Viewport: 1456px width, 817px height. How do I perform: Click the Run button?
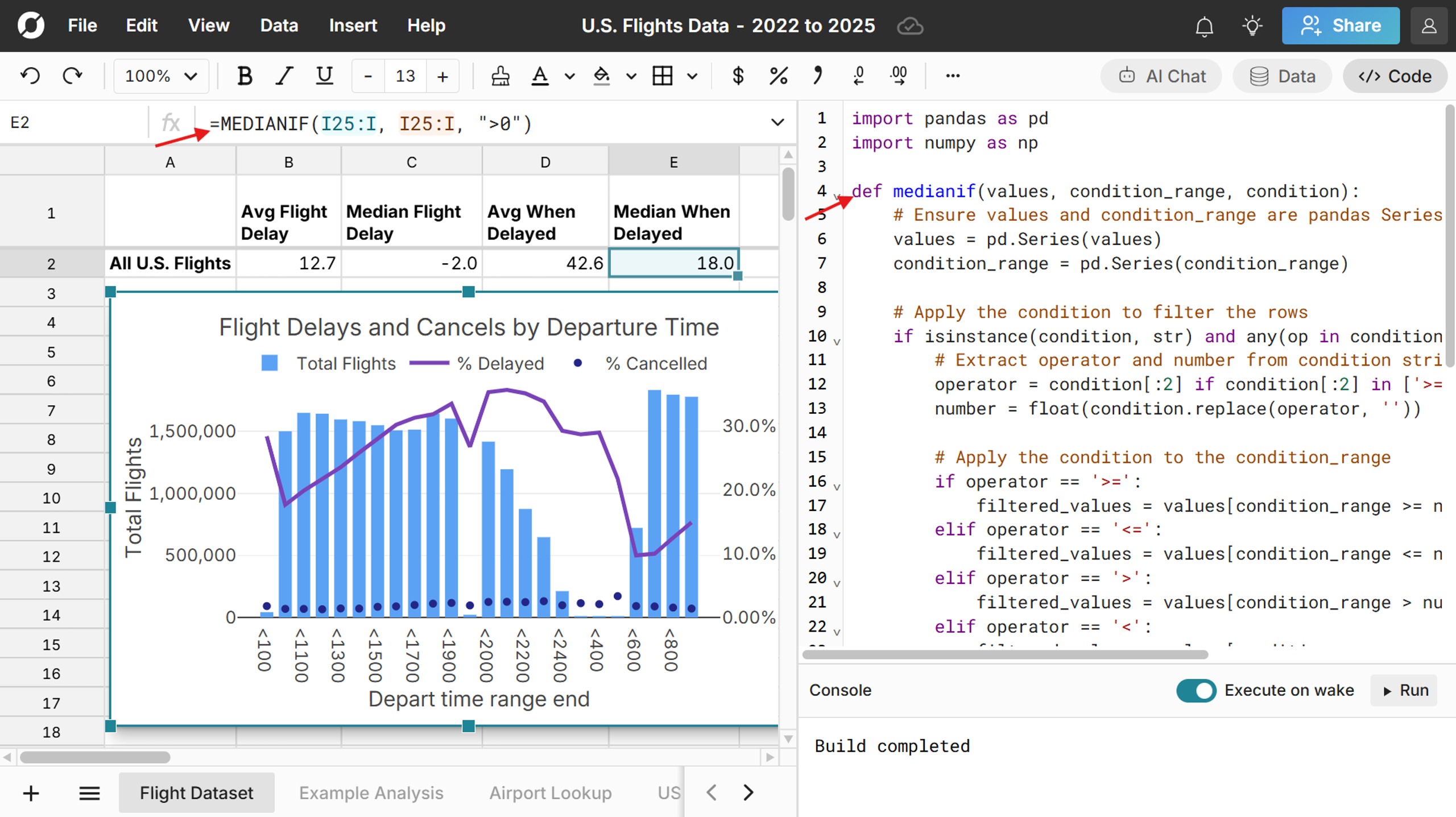pyautogui.click(x=1405, y=690)
